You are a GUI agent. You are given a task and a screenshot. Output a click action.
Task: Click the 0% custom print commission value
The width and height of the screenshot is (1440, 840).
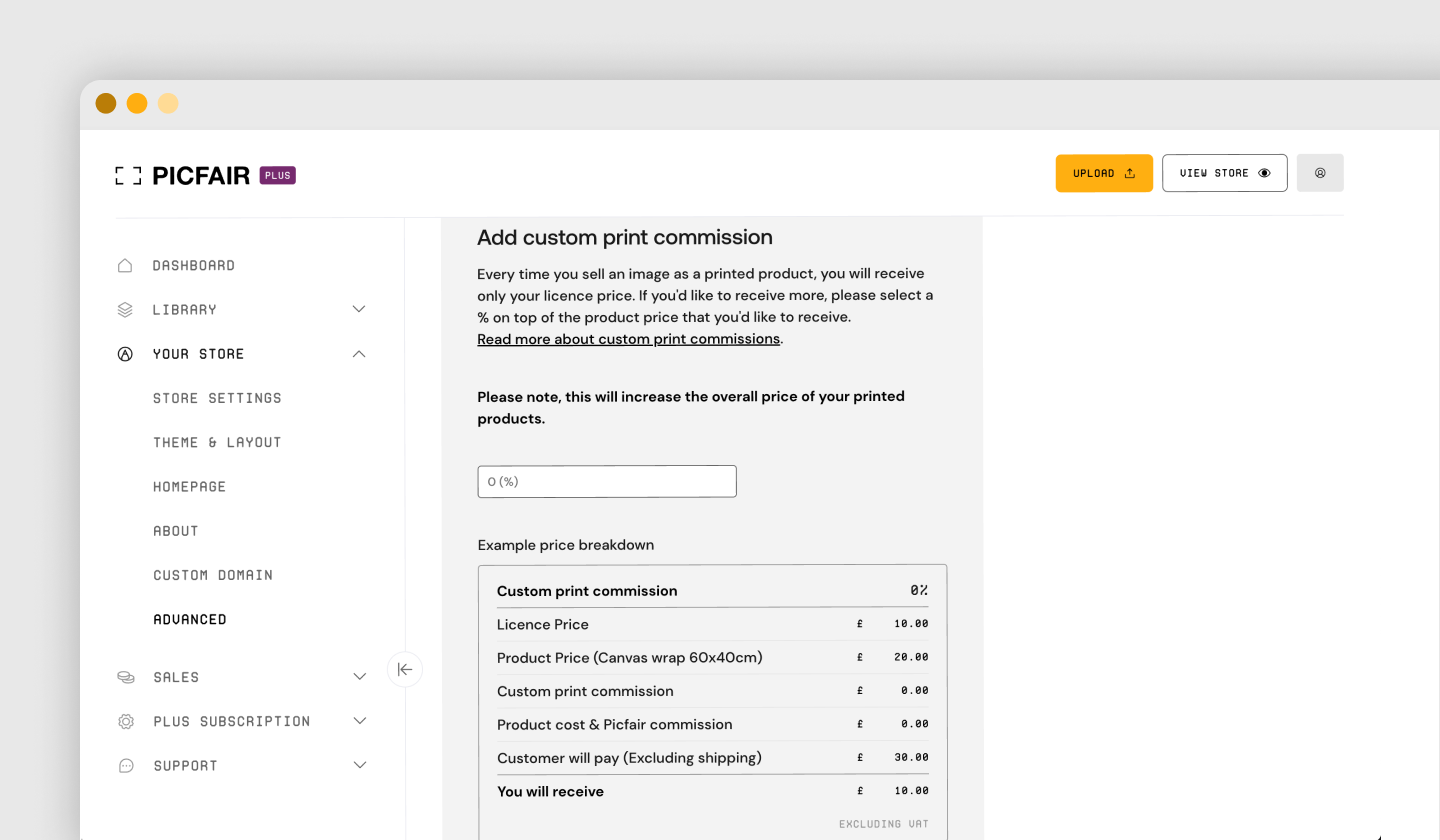point(919,590)
